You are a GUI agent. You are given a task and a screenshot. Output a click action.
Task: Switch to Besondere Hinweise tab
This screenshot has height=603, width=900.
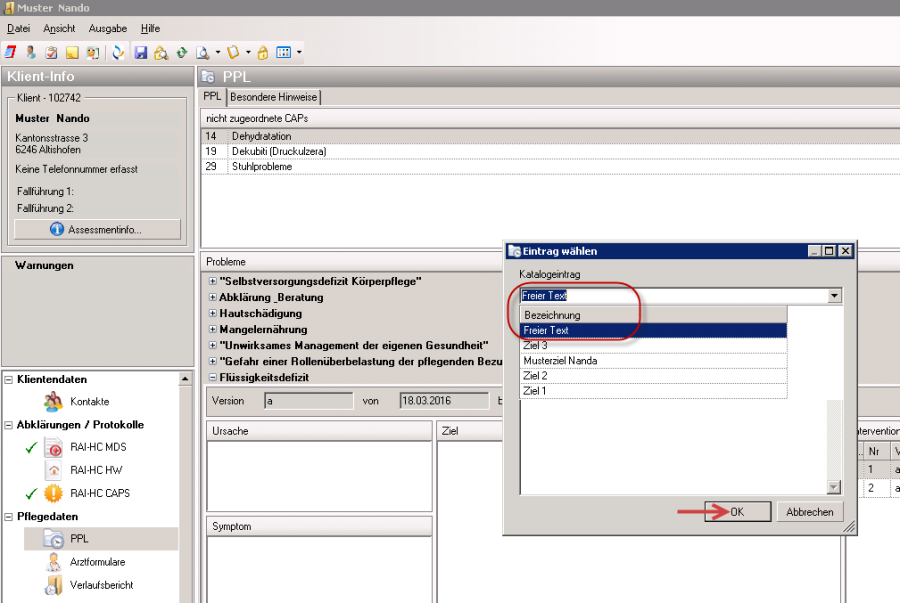click(274, 97)
